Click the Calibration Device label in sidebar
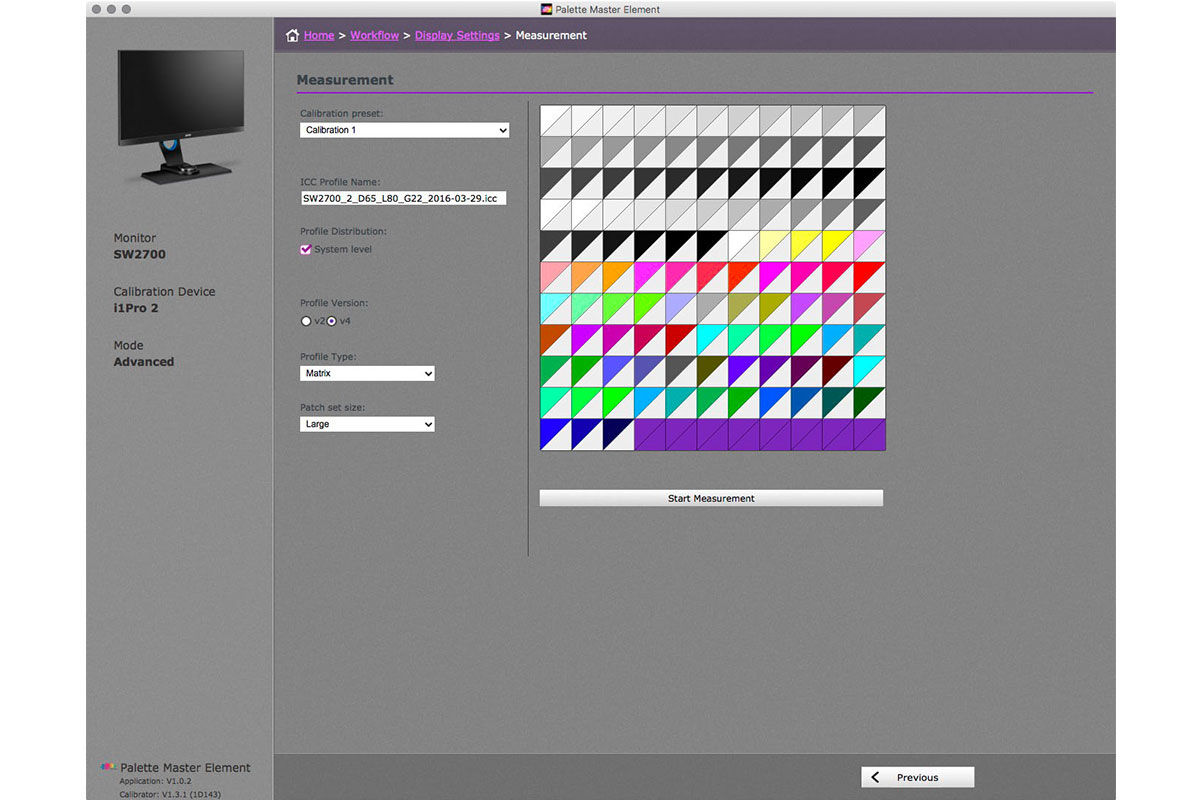The width and height of the screenshot is (1200, 800). (x=164, y=292)
